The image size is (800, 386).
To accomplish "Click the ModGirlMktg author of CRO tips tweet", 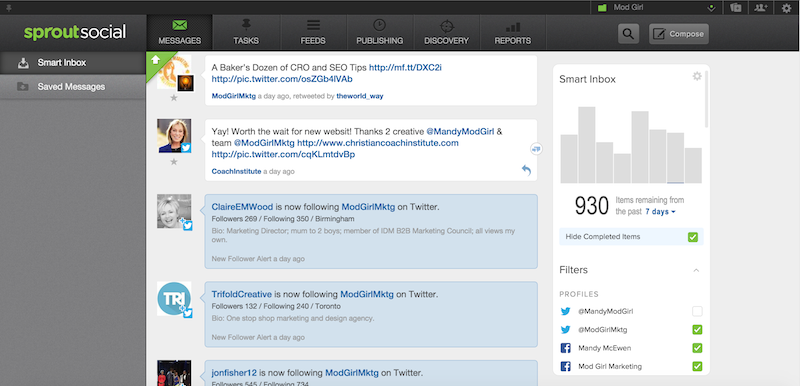I will (234, 96).
